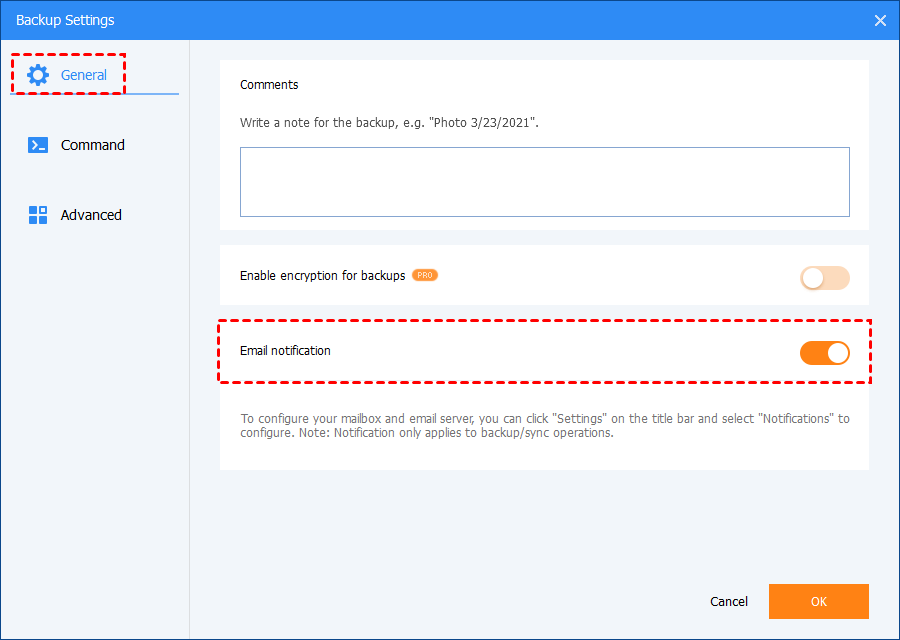The image size is (900, 640).
Task: Enable encryption for backups toggle
Action: [x=824, y=278]
